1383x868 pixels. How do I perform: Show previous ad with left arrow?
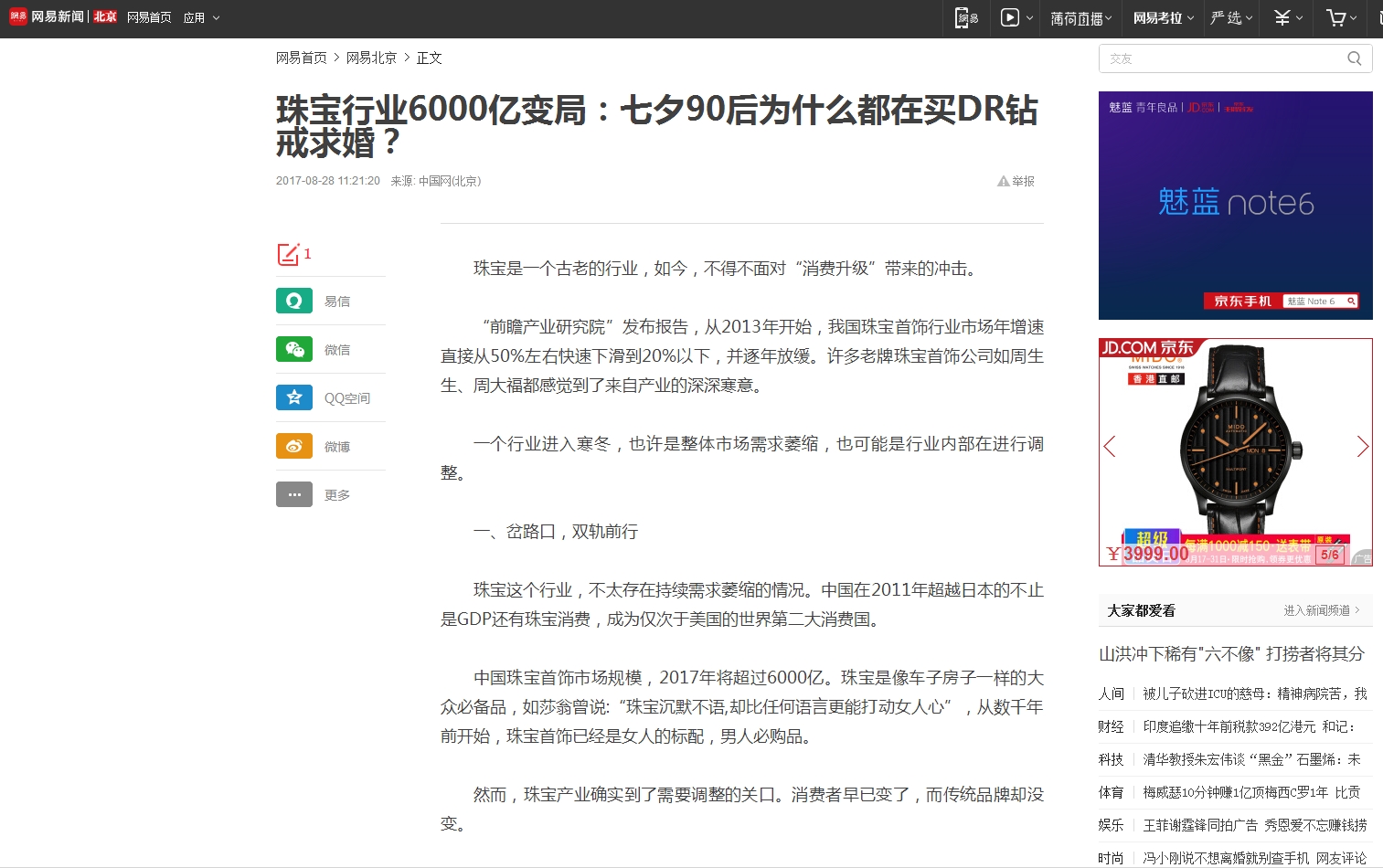[1110, 446]
